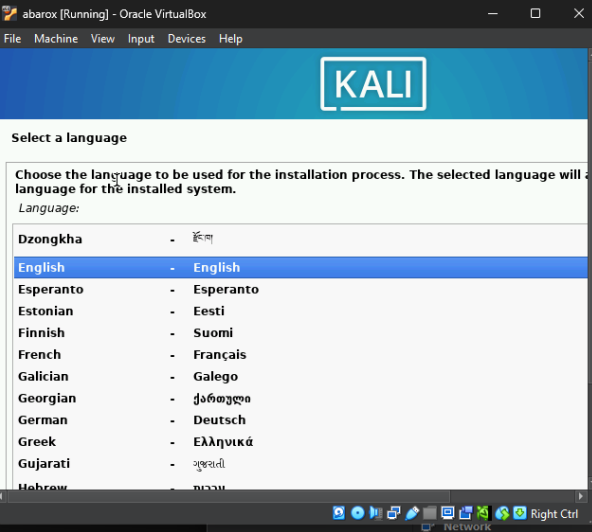The width and height of the screenshot is (592, 532).
Task: Click the native name Suomi
Action: coord(213,333)
